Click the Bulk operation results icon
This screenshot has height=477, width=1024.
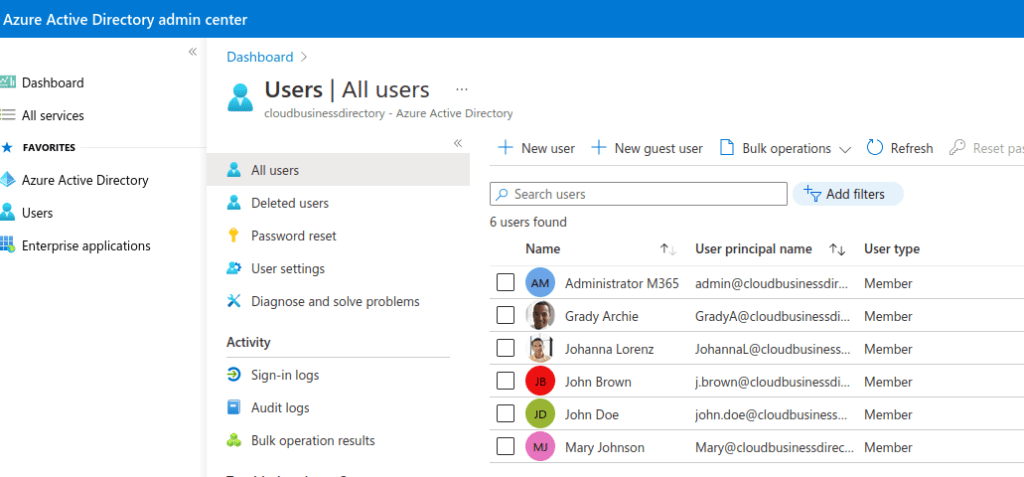pyautogui.click(x=234, y=440)
